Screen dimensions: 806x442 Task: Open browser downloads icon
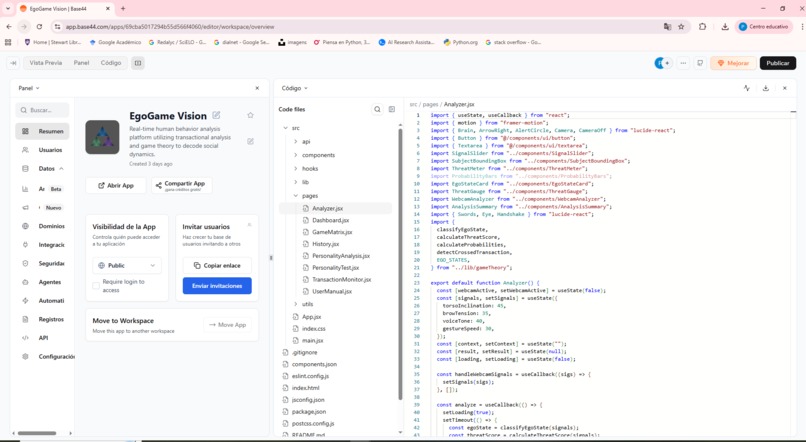tap(725, 27)
